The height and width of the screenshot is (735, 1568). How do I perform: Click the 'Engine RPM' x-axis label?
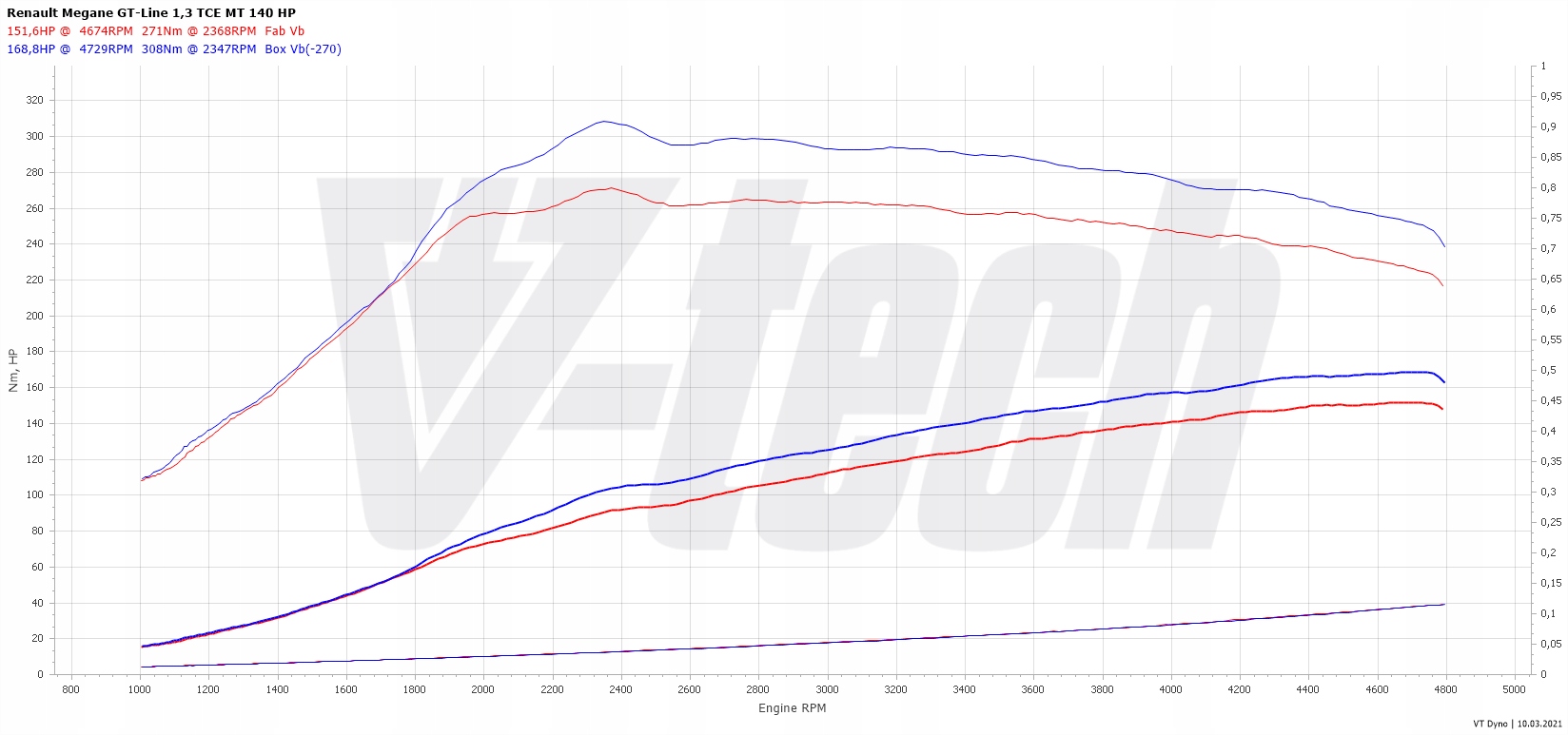[x=793, y=708]
